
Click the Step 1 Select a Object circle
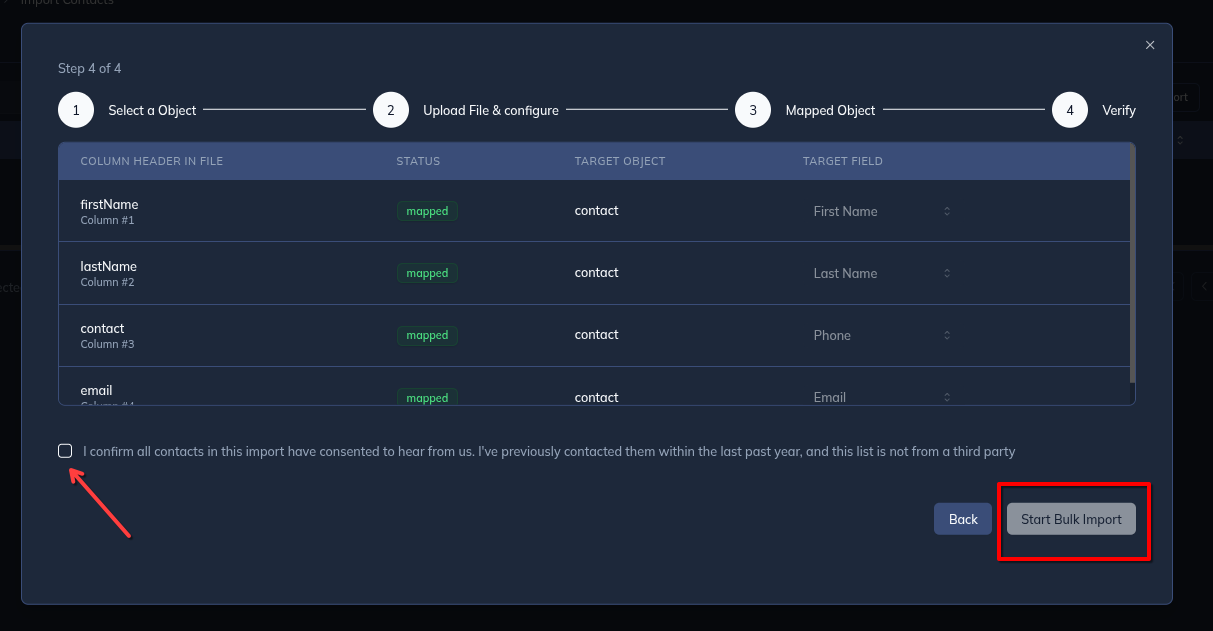pyautogui.click(x=76, y=109)
